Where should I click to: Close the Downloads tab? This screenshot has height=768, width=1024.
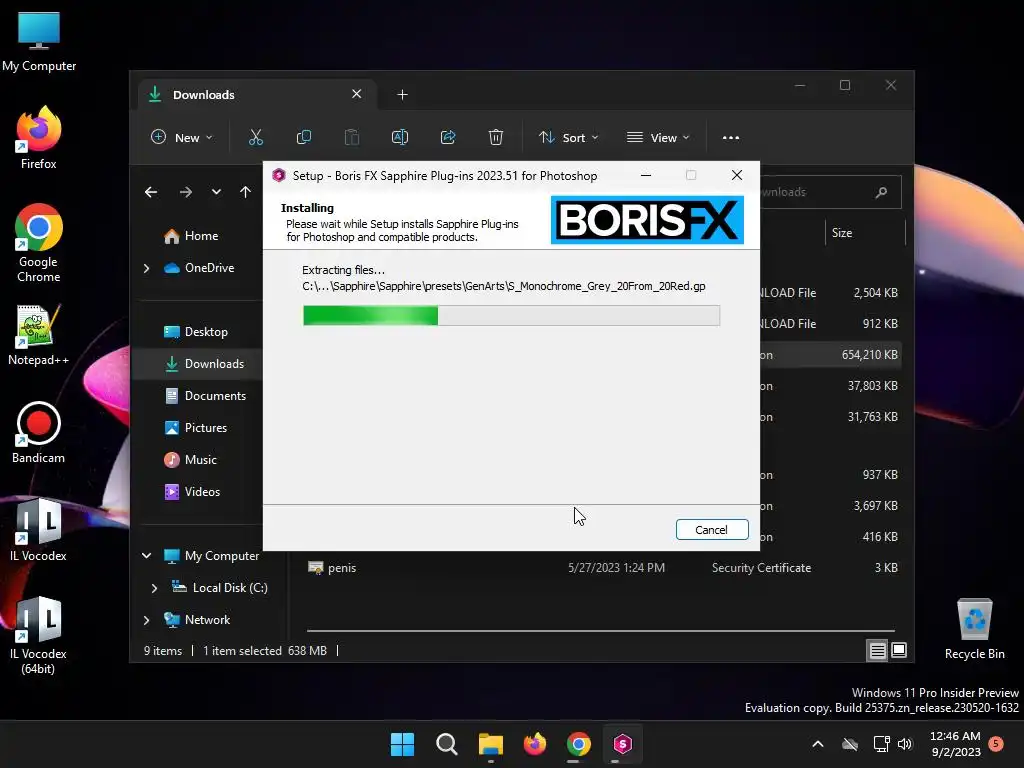pyautogui.click(x=357, y=94)
